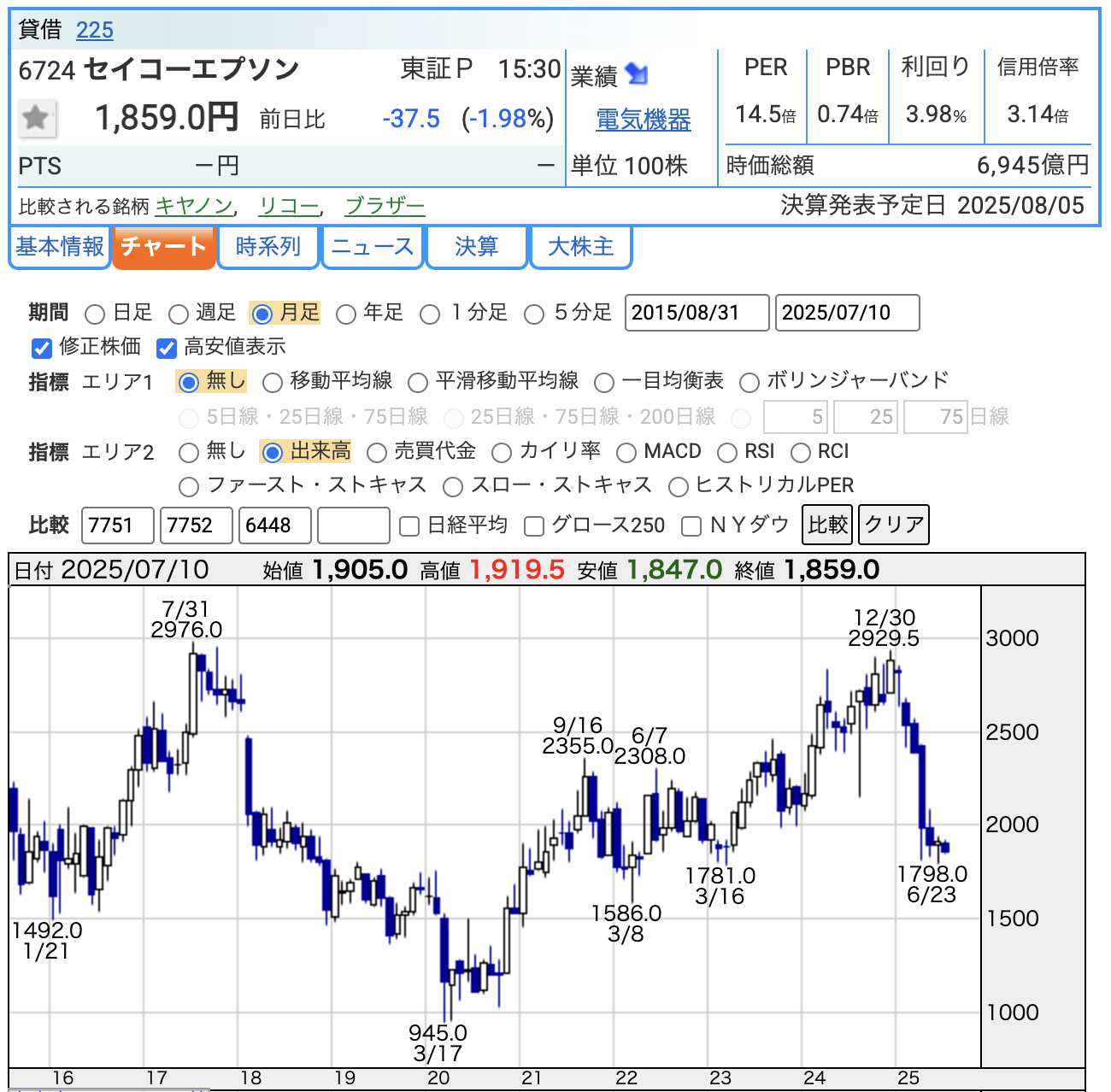
Task: Go to the ニュース tab
Action: 373,247
